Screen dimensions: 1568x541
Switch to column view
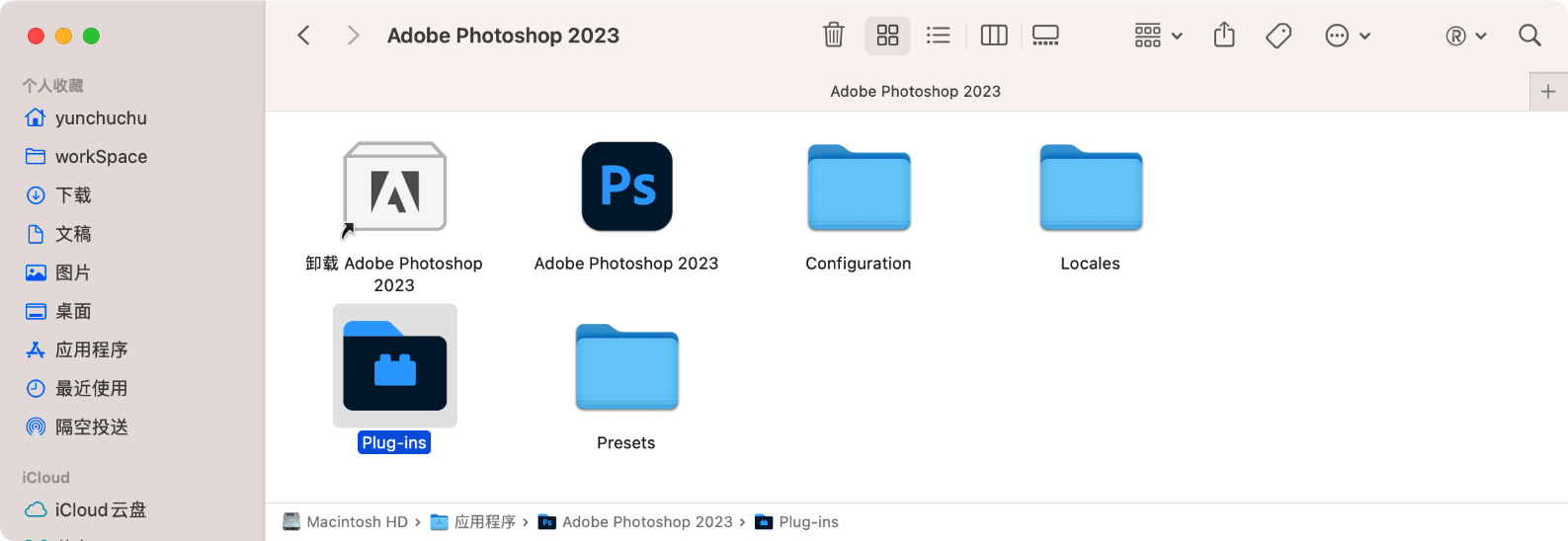[993, 36]
